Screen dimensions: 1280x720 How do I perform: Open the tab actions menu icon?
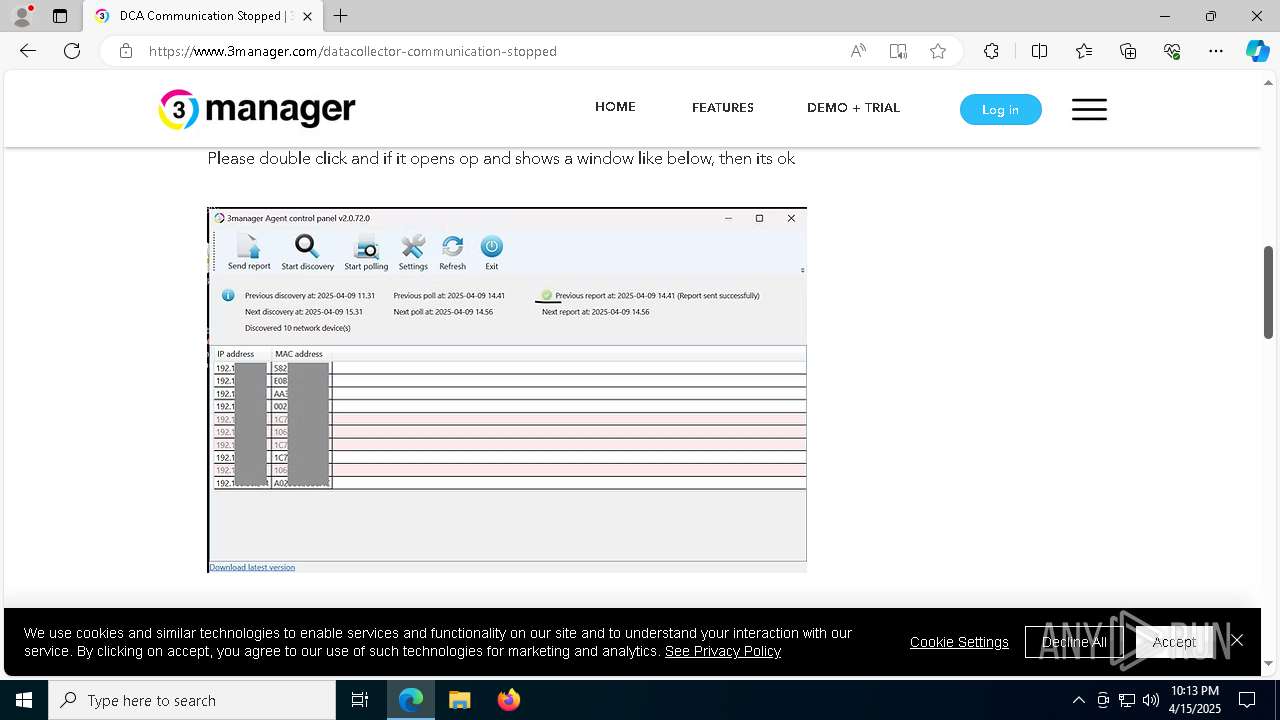coord(60,16)
